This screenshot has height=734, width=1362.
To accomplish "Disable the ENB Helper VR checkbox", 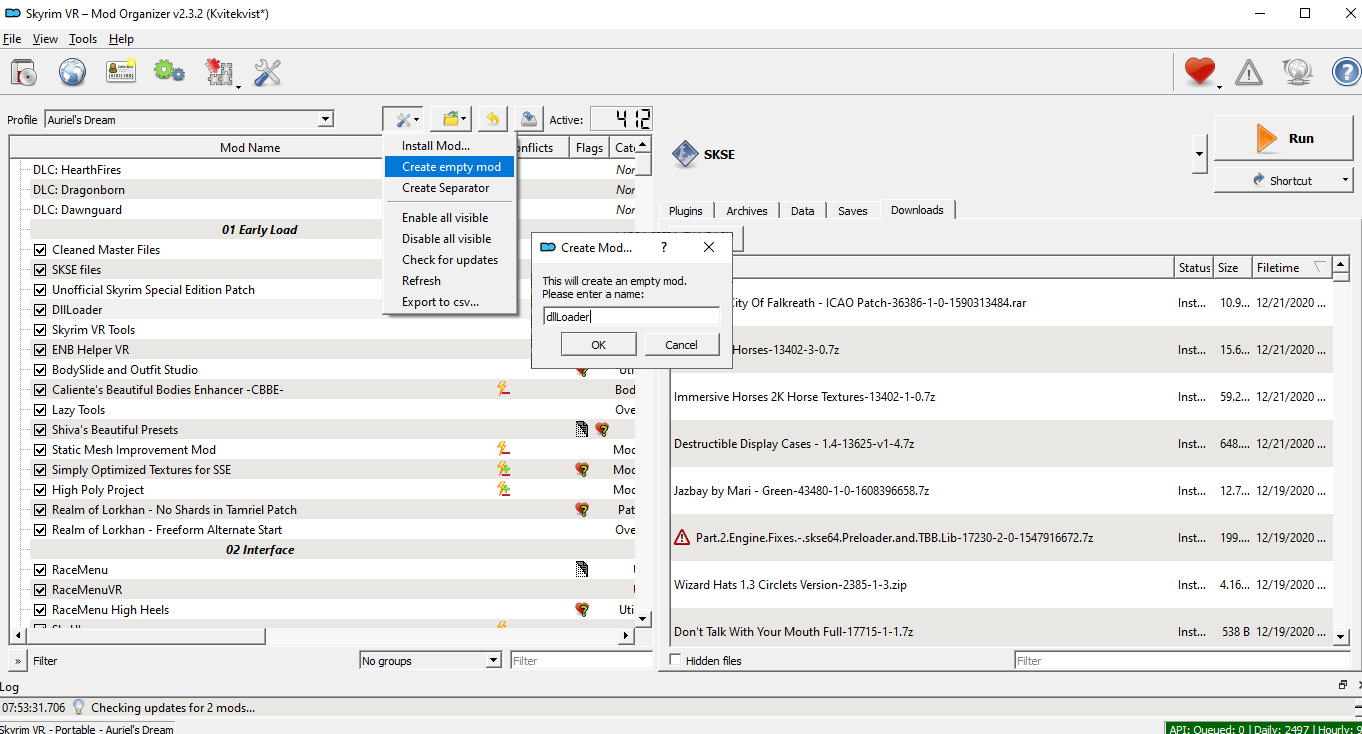I will point(40,350).
